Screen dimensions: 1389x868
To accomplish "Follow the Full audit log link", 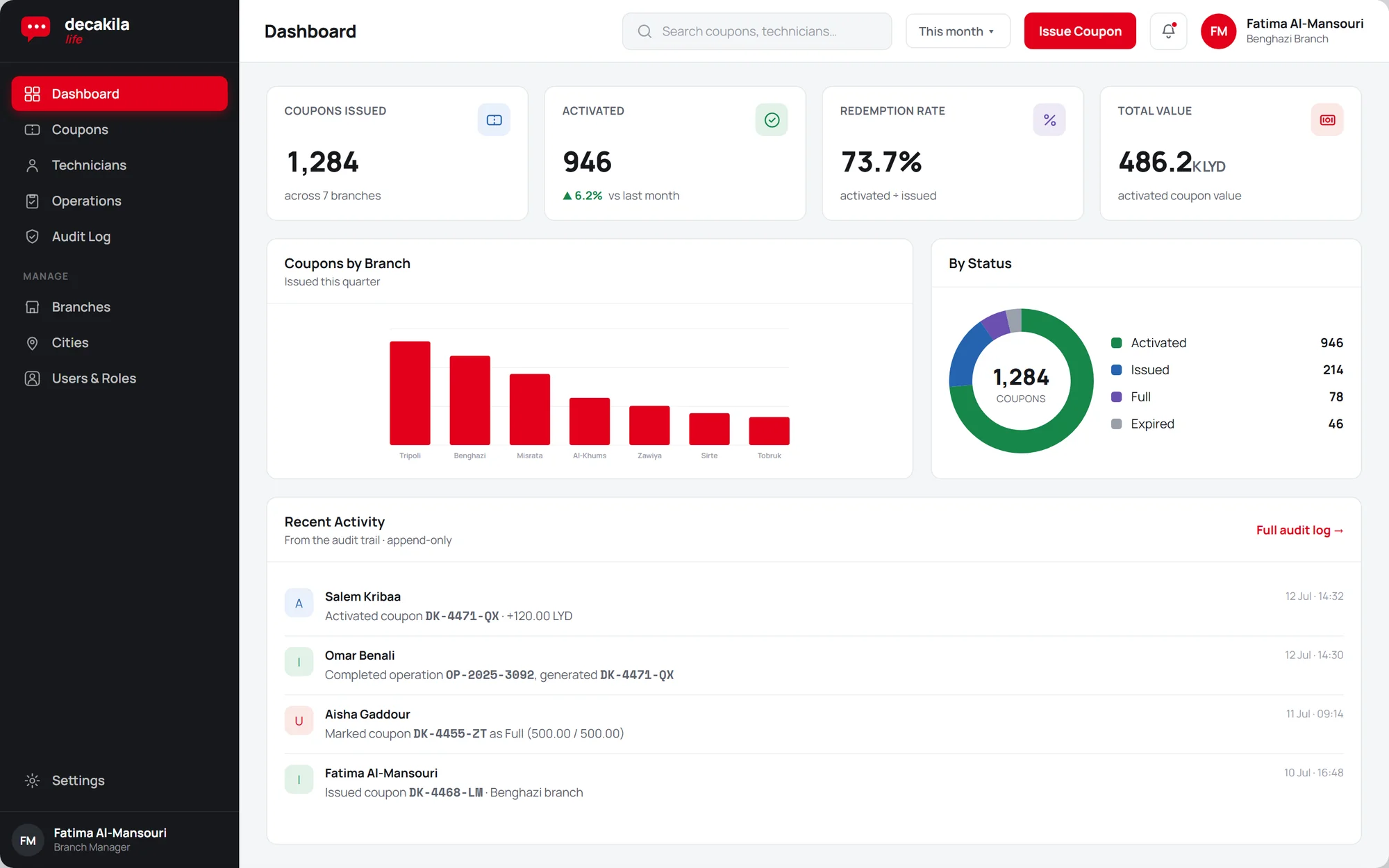I will tap(1299, 530).
